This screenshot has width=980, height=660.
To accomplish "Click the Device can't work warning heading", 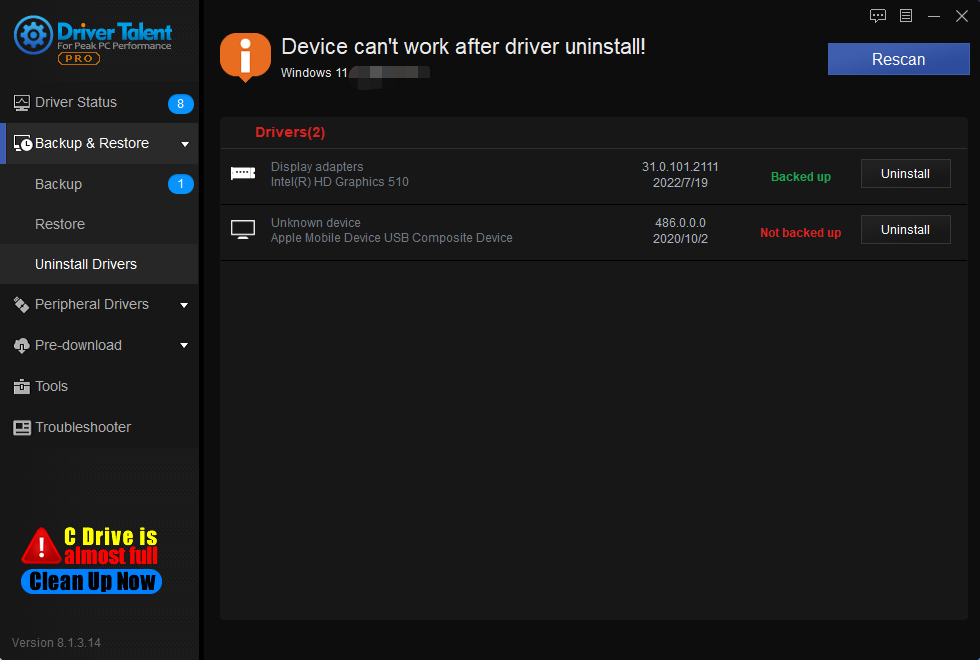I will (463, 47).
